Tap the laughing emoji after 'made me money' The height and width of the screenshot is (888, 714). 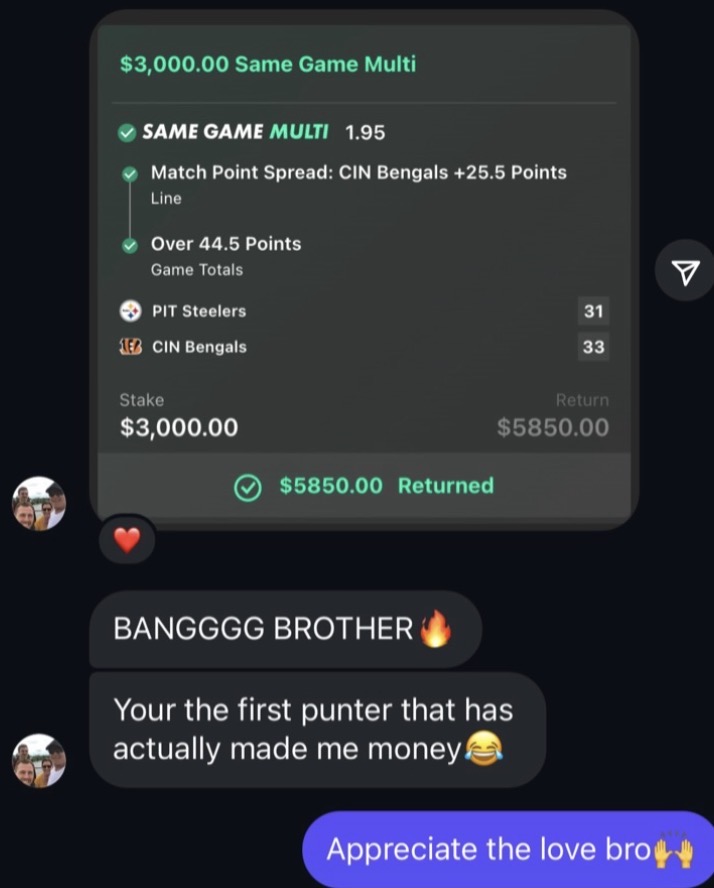(x=484, y=749)
